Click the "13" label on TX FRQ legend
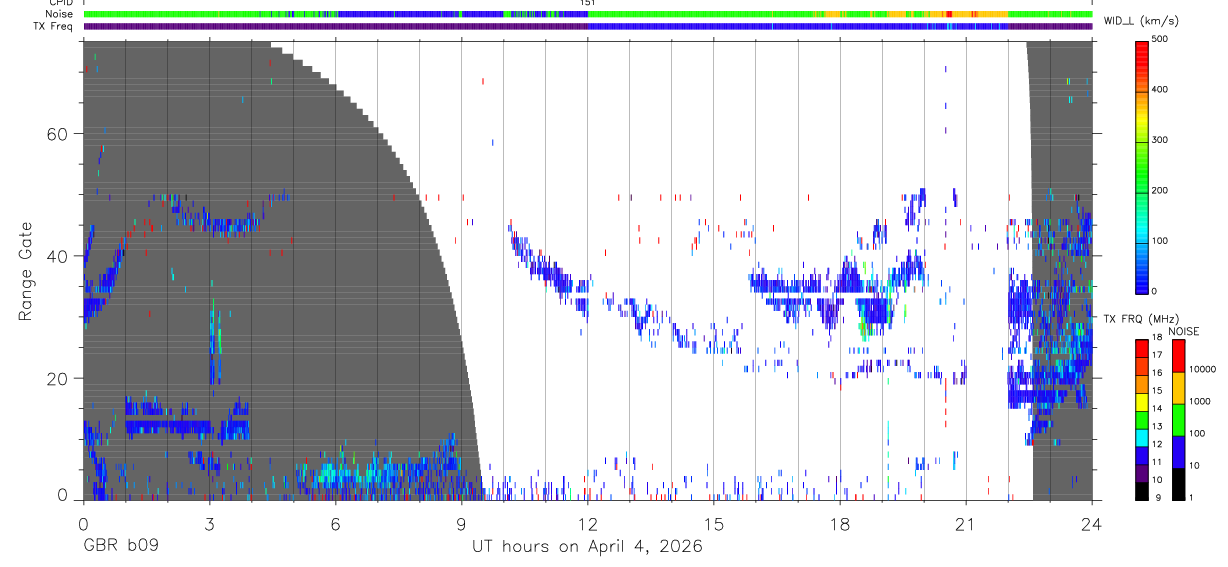This screenshot has height=567, width=1228. (1158, 427)
